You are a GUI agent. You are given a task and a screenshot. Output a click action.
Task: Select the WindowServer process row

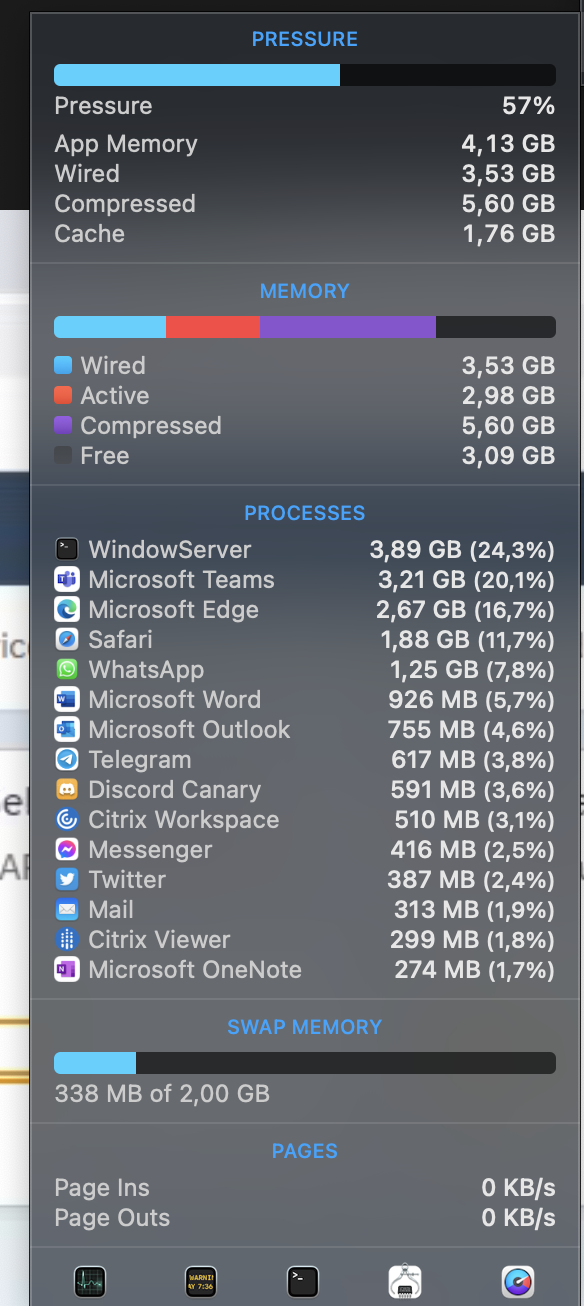304,550
